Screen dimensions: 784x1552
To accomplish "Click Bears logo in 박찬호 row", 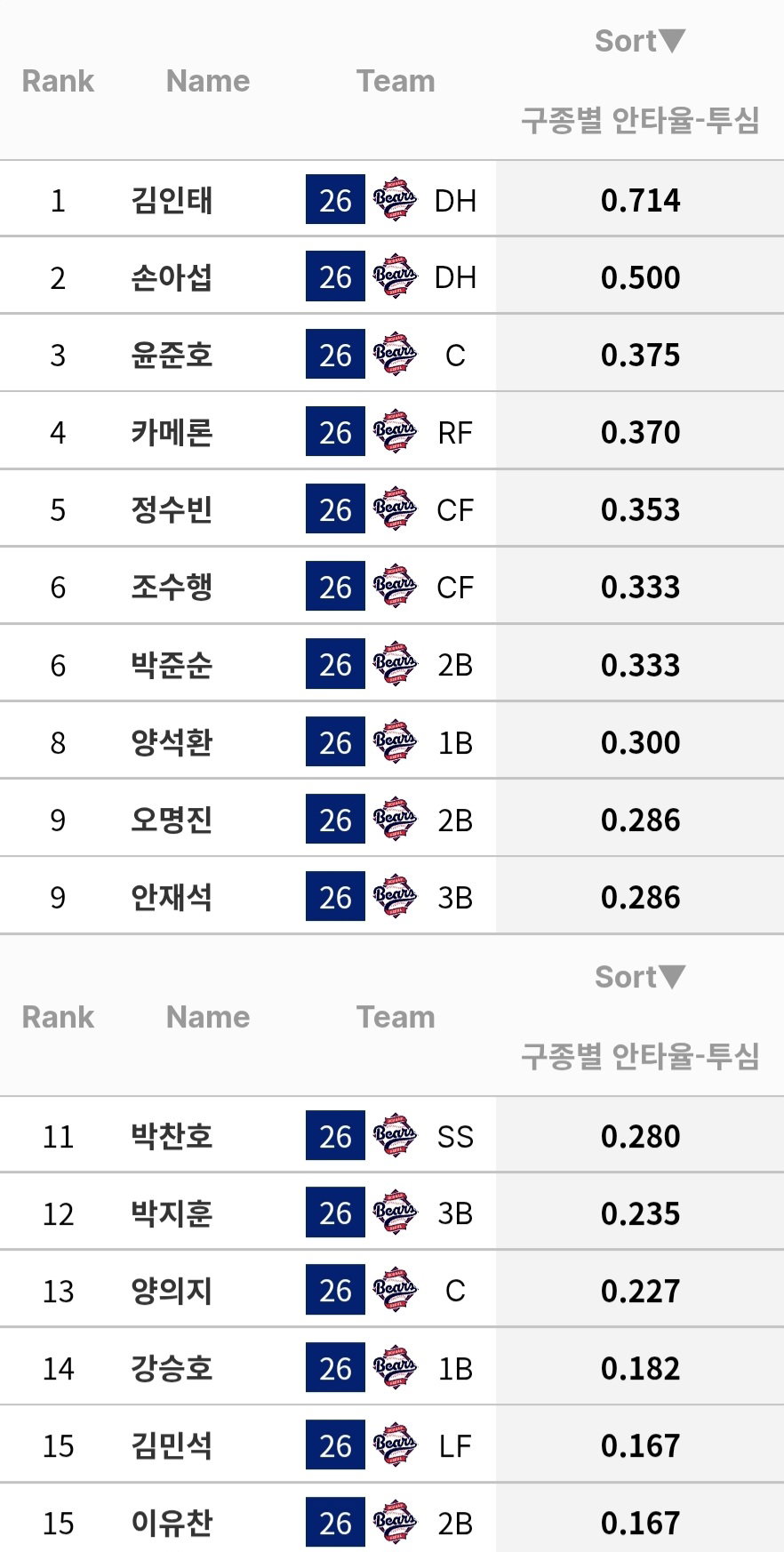I will (x=395, y=1136).
